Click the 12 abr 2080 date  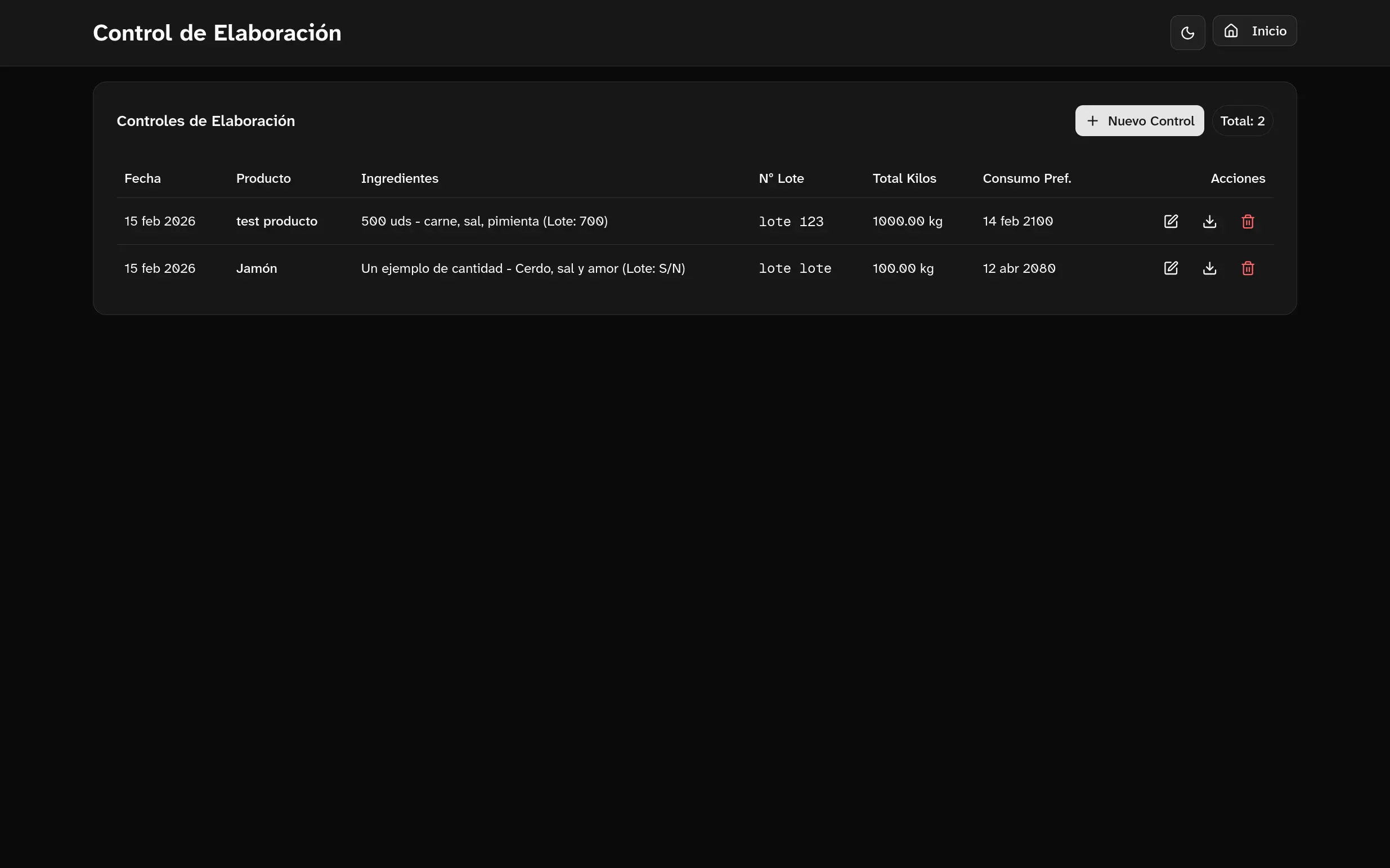pos(1019,268)
